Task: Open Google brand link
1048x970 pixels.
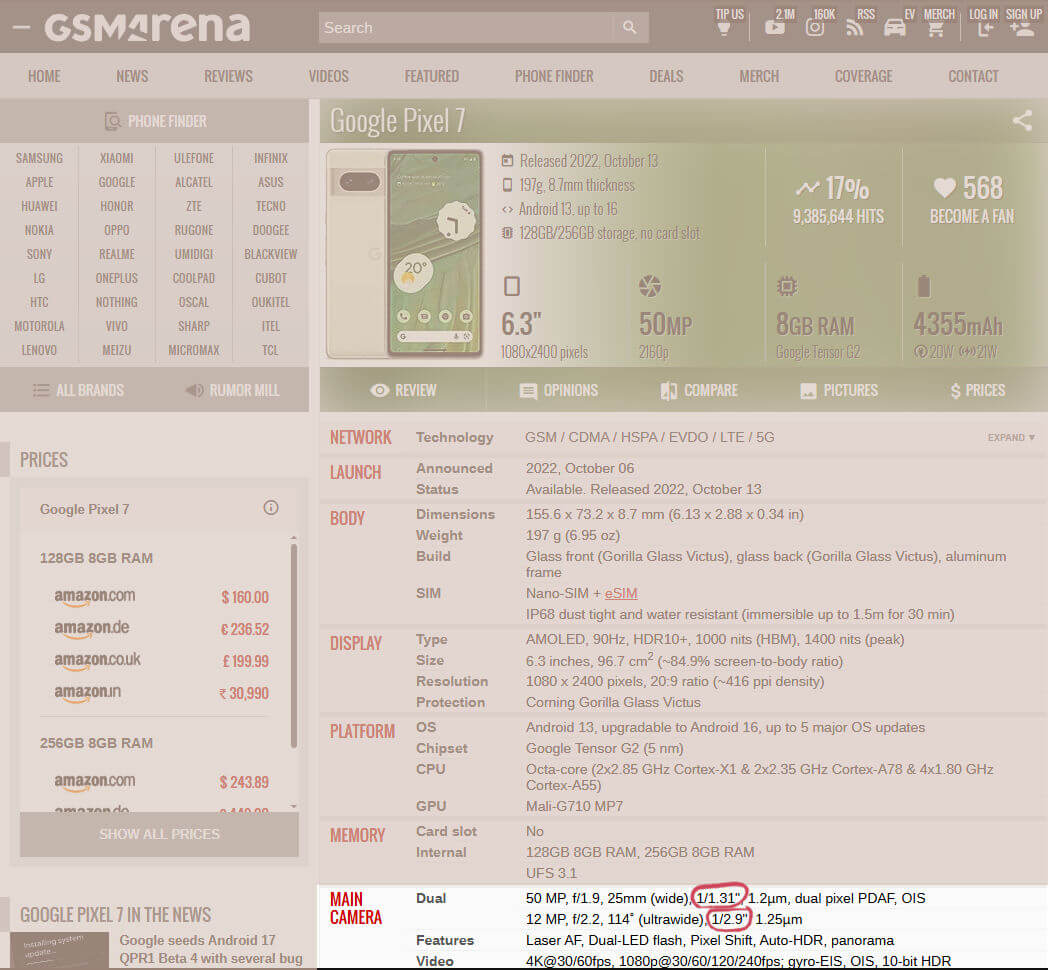Action: pos(117,183)
